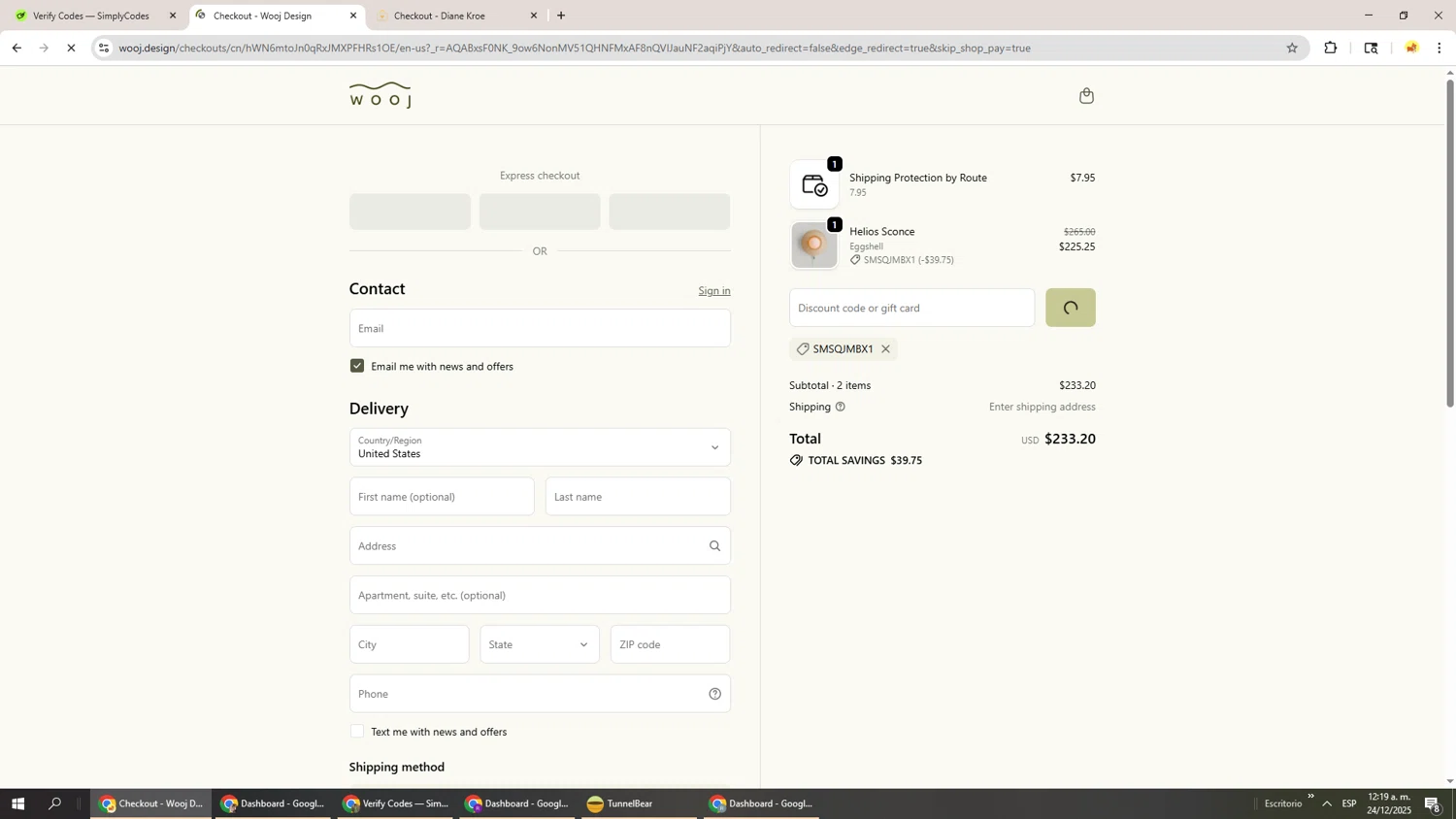This screenshot has width=1456, height=819.
Task: Open the Windows notification center
Action: (x=1433, y=803)
